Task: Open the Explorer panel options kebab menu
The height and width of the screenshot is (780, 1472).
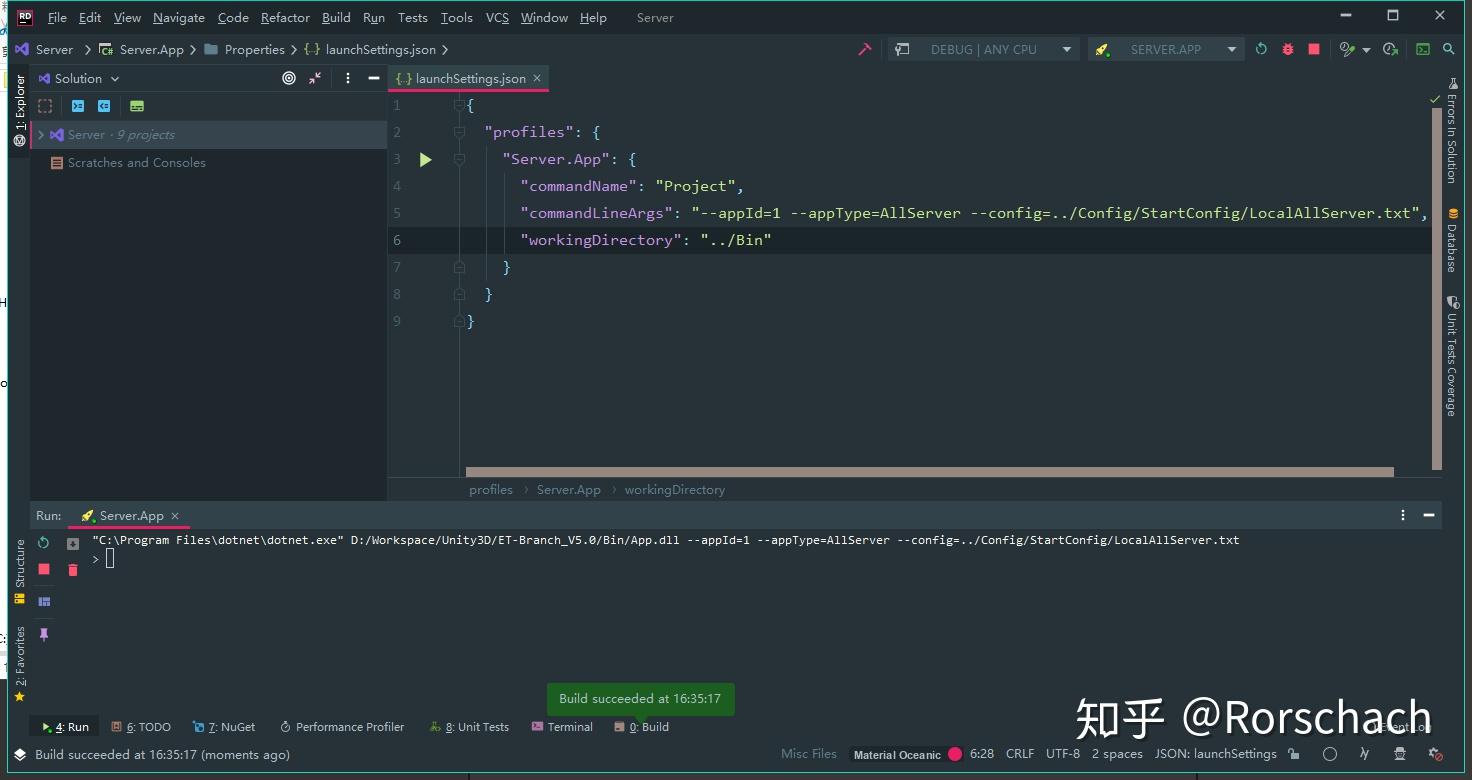Action: click(x=348, y=78)
